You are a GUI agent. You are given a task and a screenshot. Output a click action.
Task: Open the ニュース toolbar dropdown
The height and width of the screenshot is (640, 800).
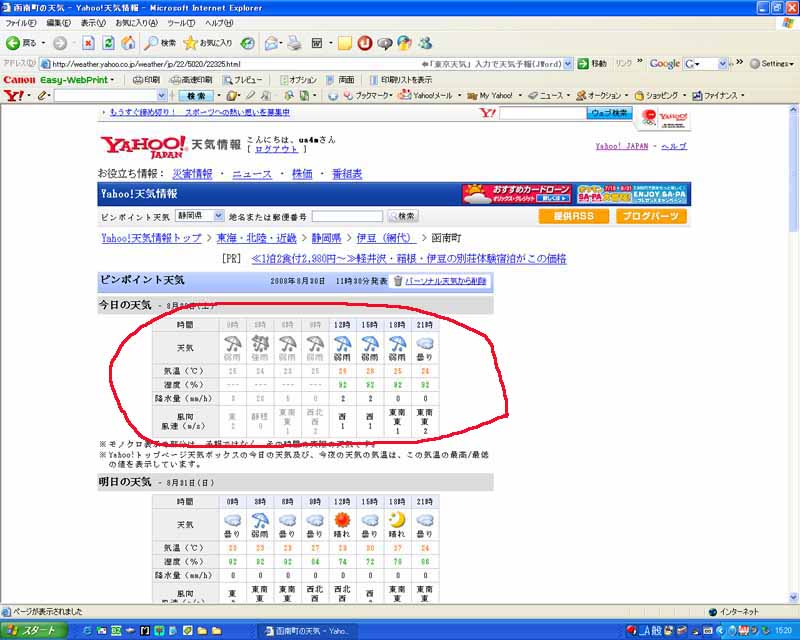568,95
